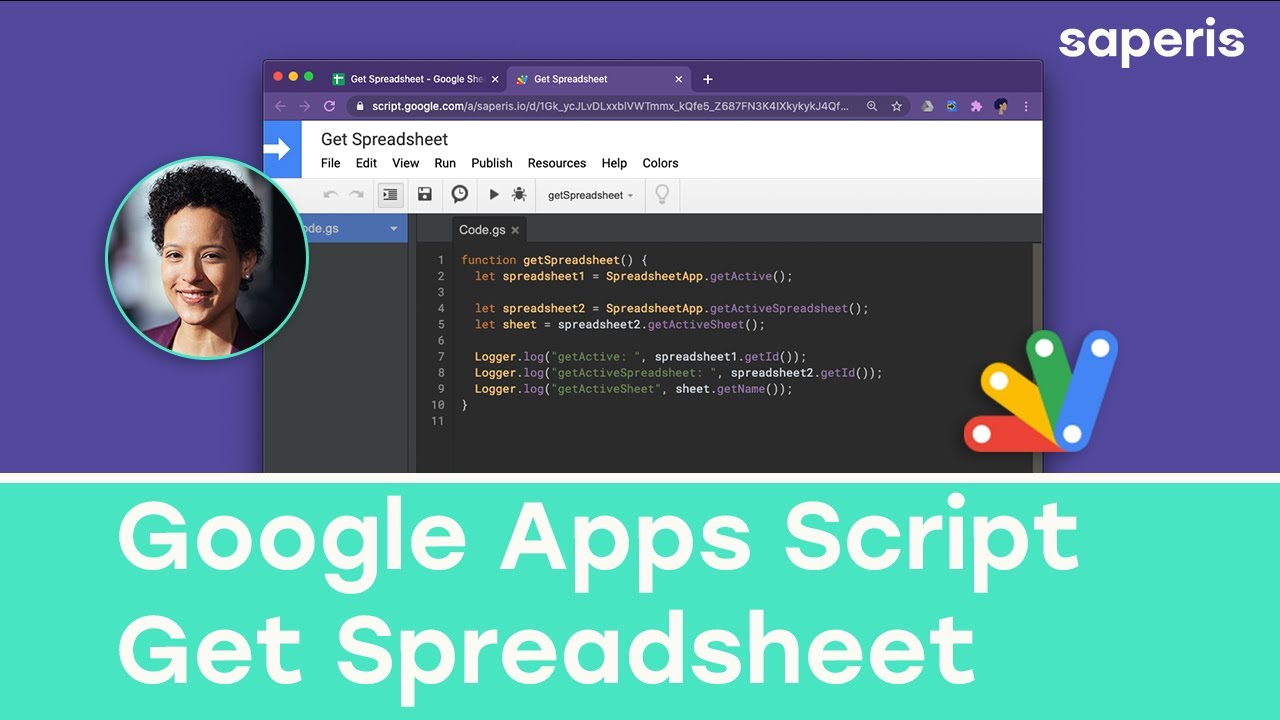This screenshot has width=1280, height=720.
Task: Close the Apps Script browser tab
Action: (679, 79)
